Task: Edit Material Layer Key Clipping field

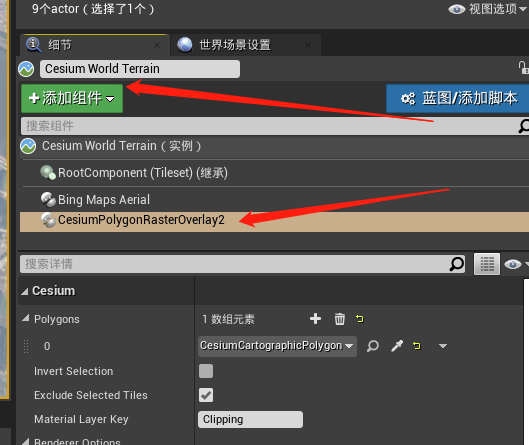Action: pyautogui.click(x=250, y=419)
